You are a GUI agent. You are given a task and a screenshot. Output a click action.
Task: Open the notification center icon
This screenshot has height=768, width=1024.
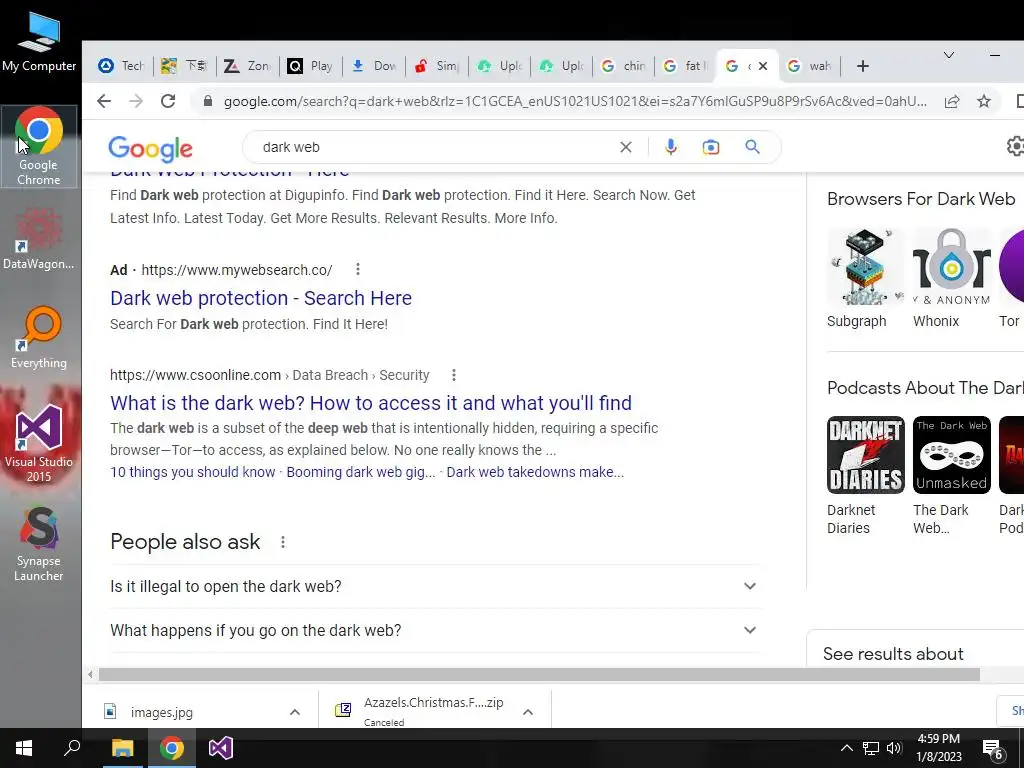coord(993,749)
